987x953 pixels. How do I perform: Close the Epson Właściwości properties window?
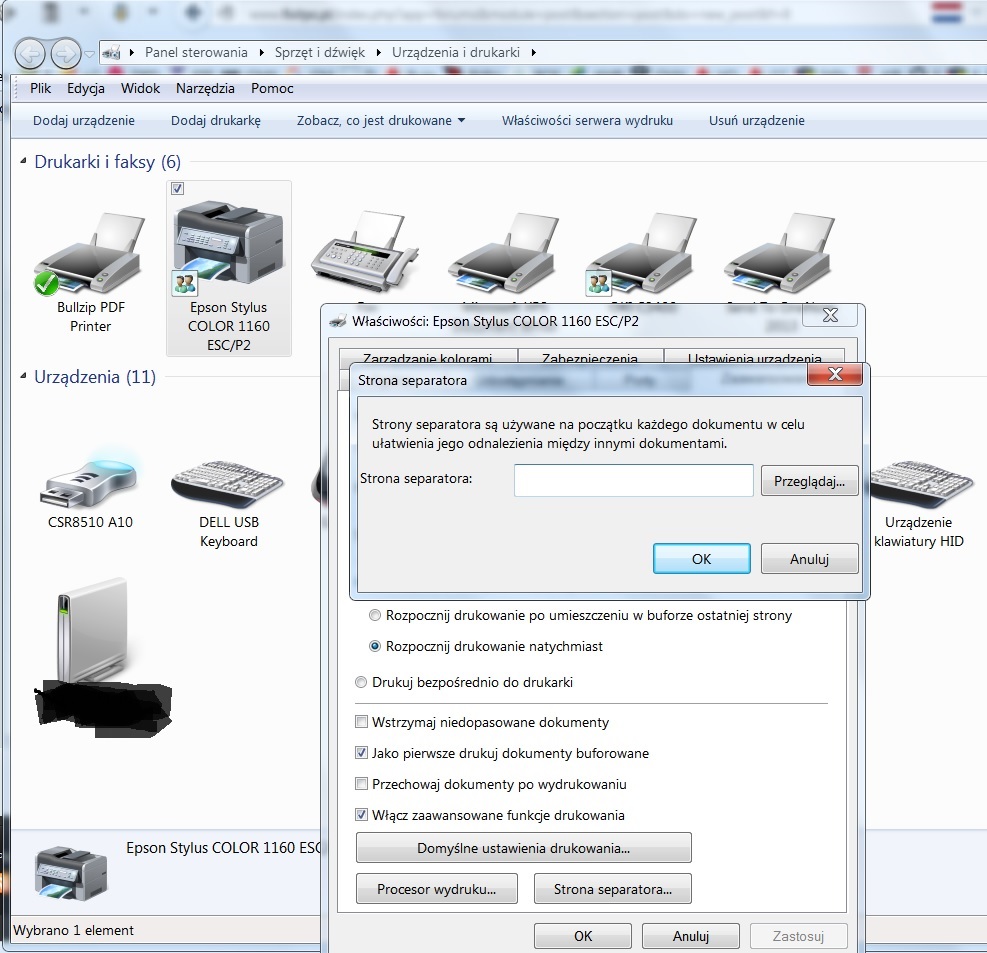click(830, 315)
